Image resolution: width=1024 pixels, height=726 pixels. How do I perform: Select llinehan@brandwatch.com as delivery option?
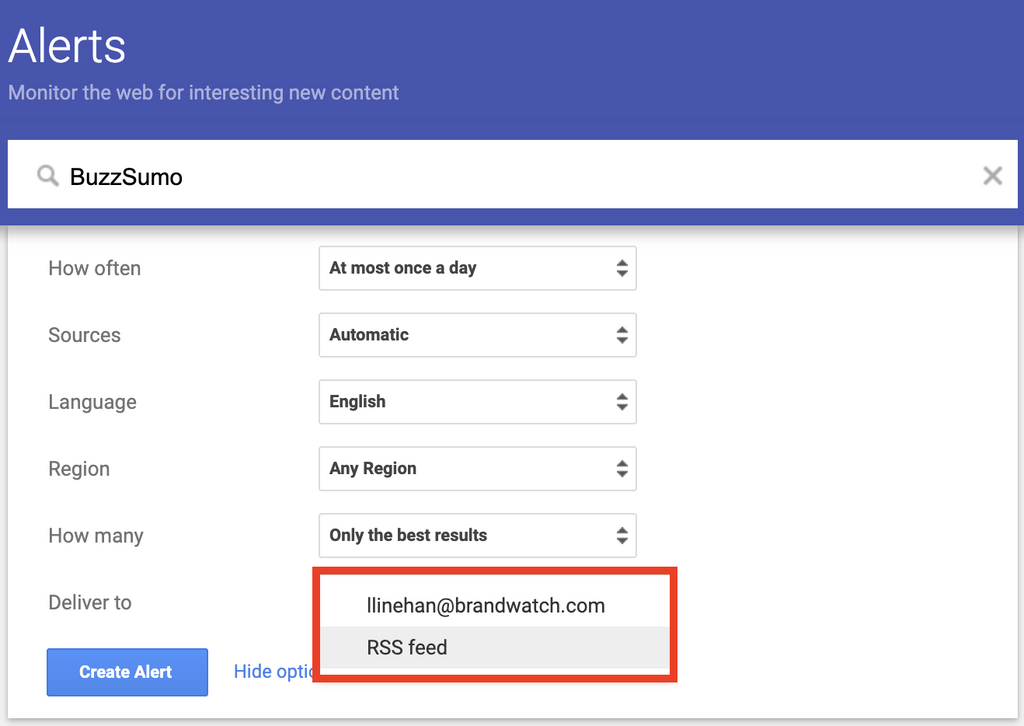click(486, 606)
